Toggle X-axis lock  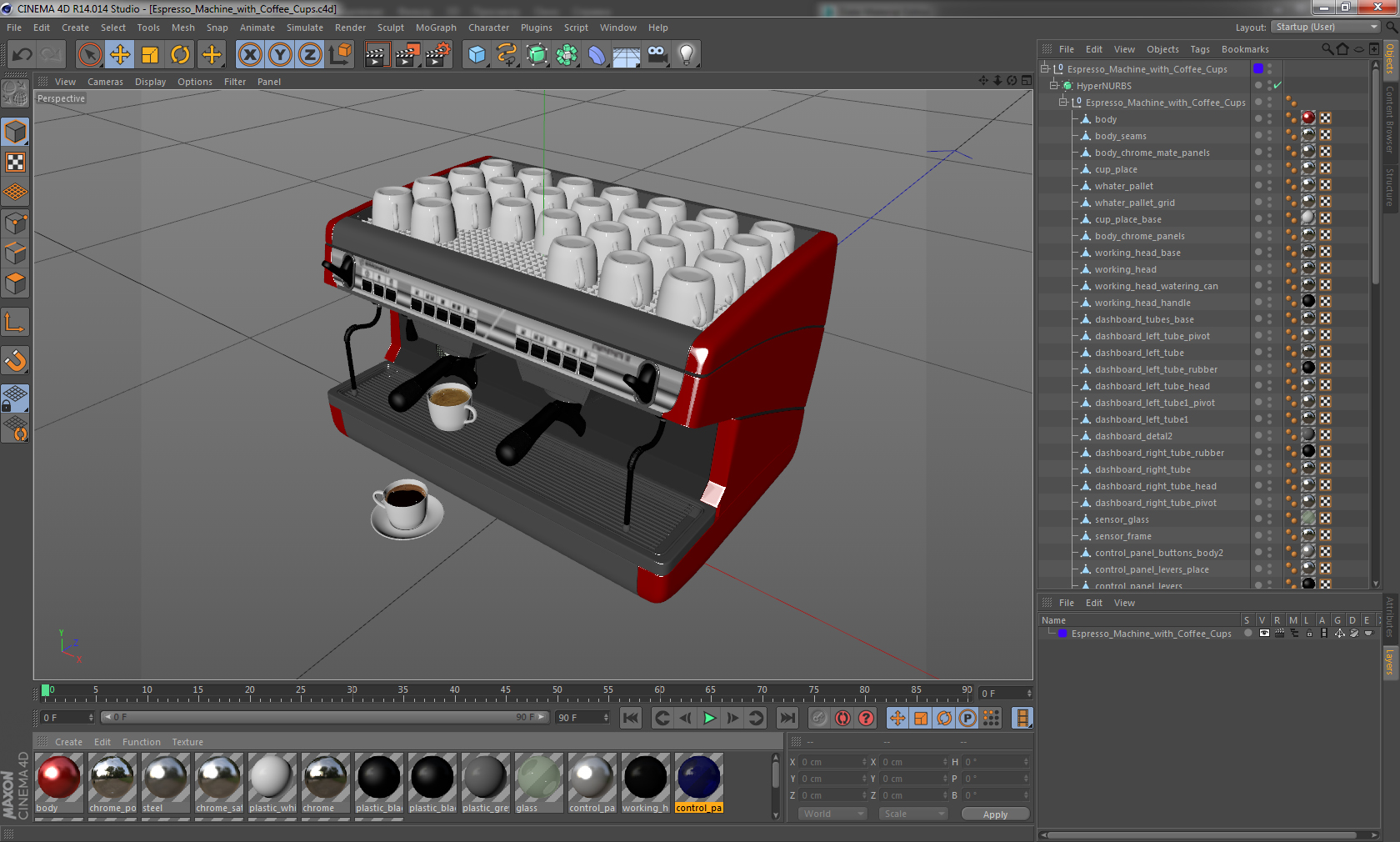249,55
